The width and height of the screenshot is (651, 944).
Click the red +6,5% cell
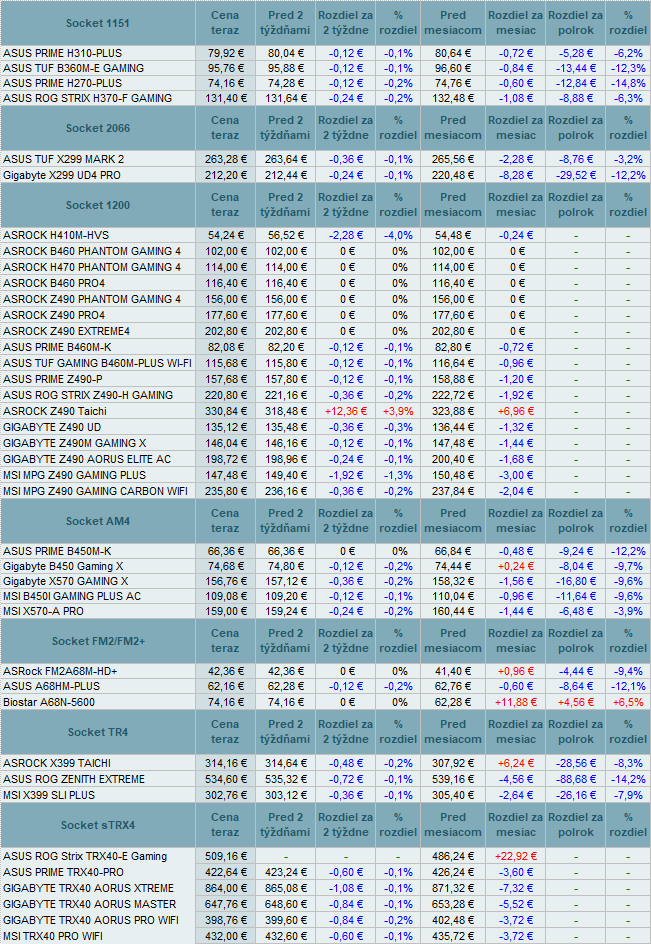tap(628, 702)
